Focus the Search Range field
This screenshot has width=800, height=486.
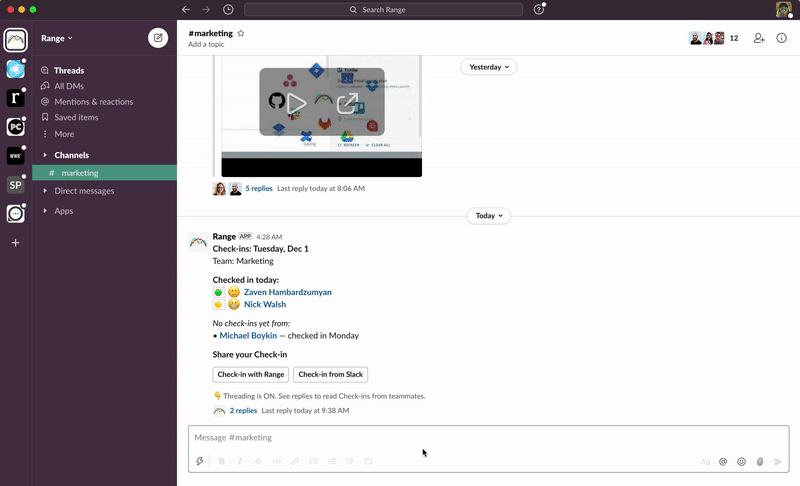383,9
